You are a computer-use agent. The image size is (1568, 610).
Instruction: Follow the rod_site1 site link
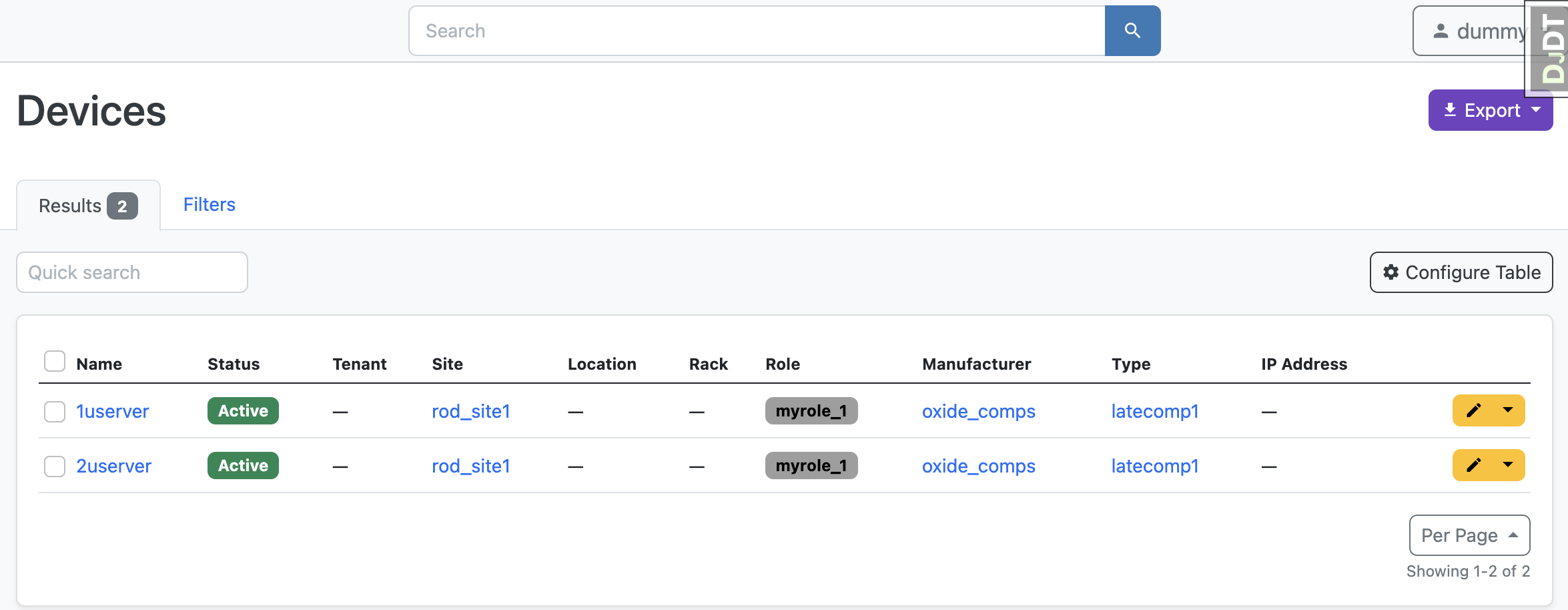[470, 411]
